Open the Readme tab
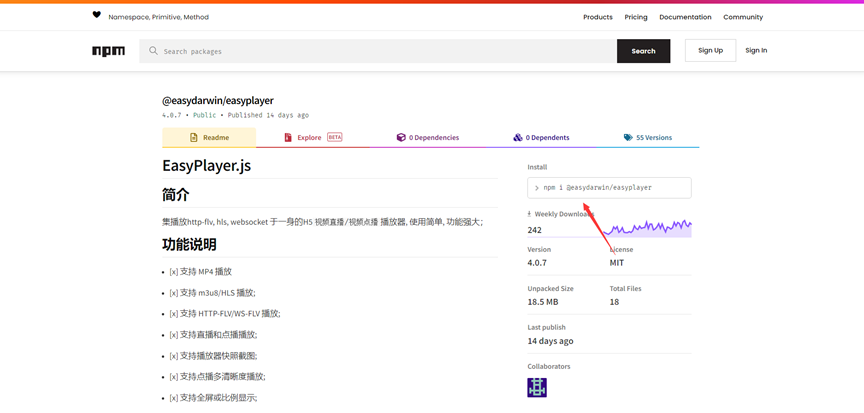 (x=209, y=138)
